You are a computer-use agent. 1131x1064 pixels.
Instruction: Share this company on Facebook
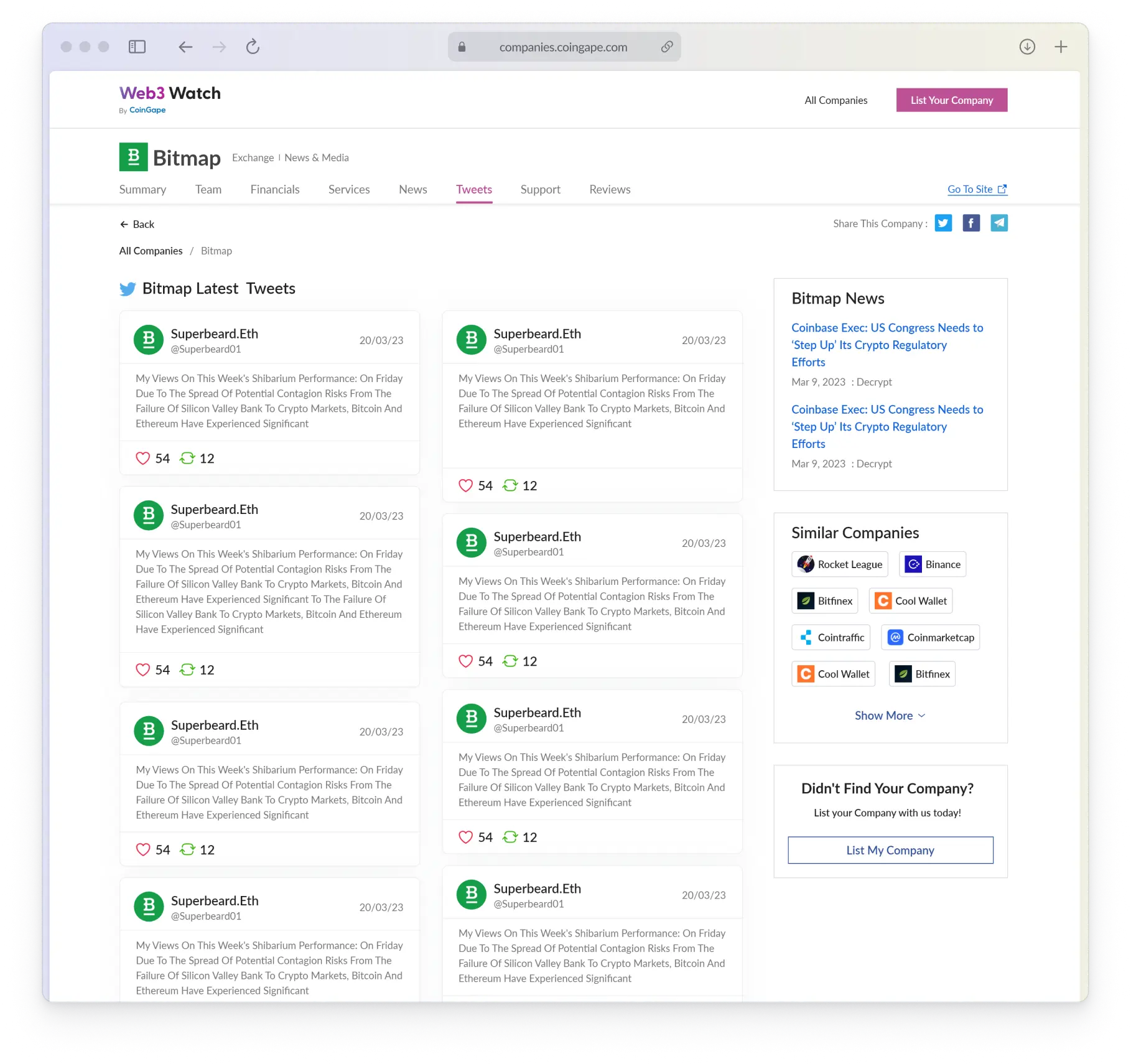pyautogui.click(x=971, y=223)
